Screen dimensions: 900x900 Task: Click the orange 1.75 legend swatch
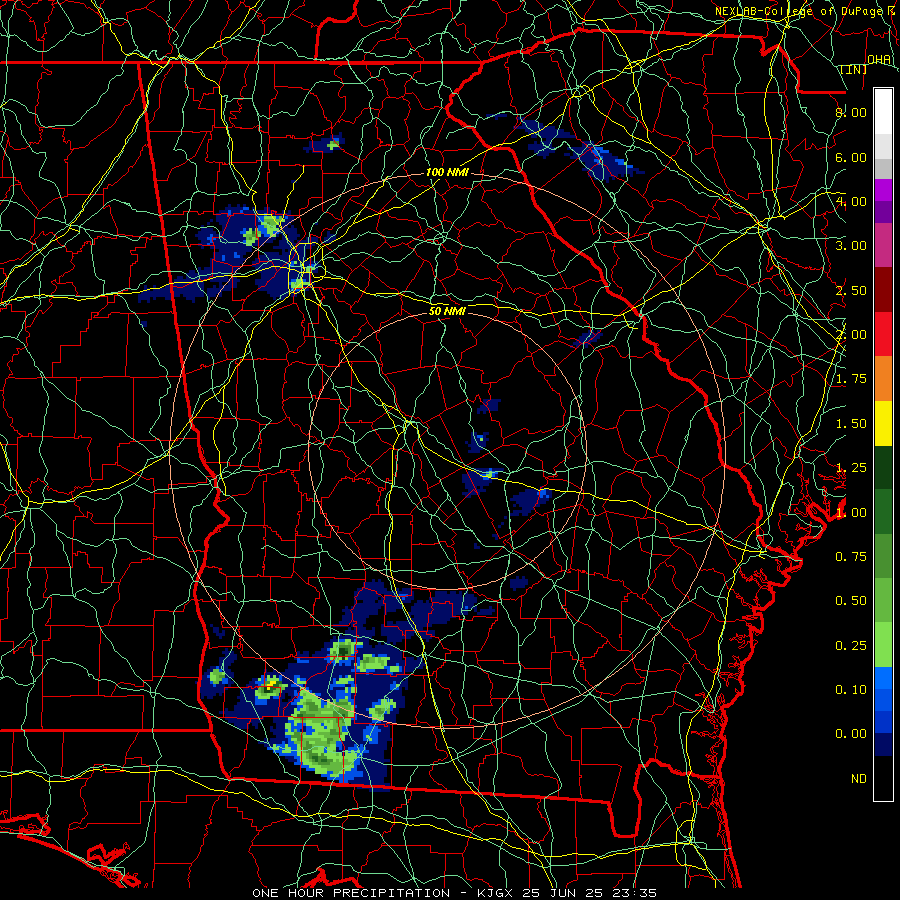pos(883,378)
